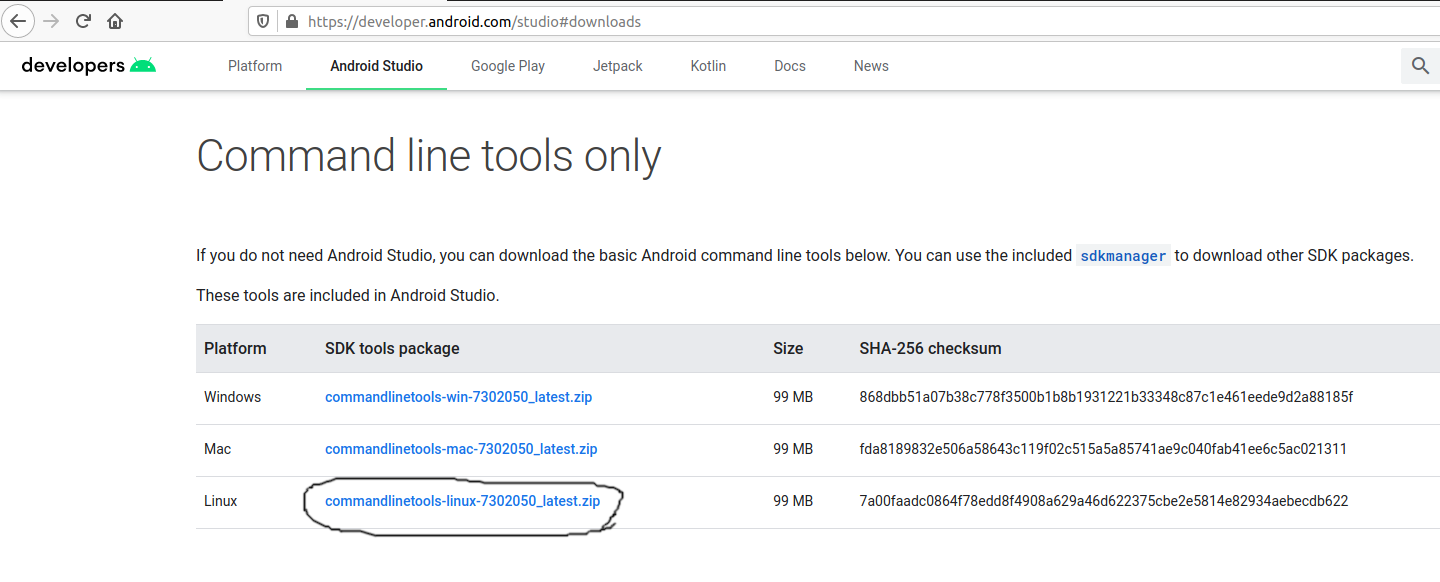This screenshot has height=582, width=1440.
Task: Download commandlinetools-mac-7302050_latest.zip
Action: 461,449
